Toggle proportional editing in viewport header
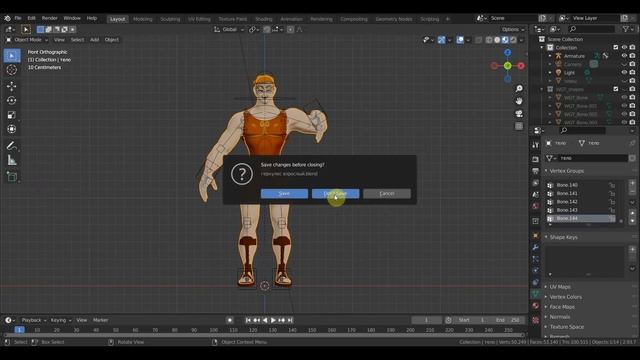Image resolution: width=640 pixels, height=360 pixels. tap(290, 29)
